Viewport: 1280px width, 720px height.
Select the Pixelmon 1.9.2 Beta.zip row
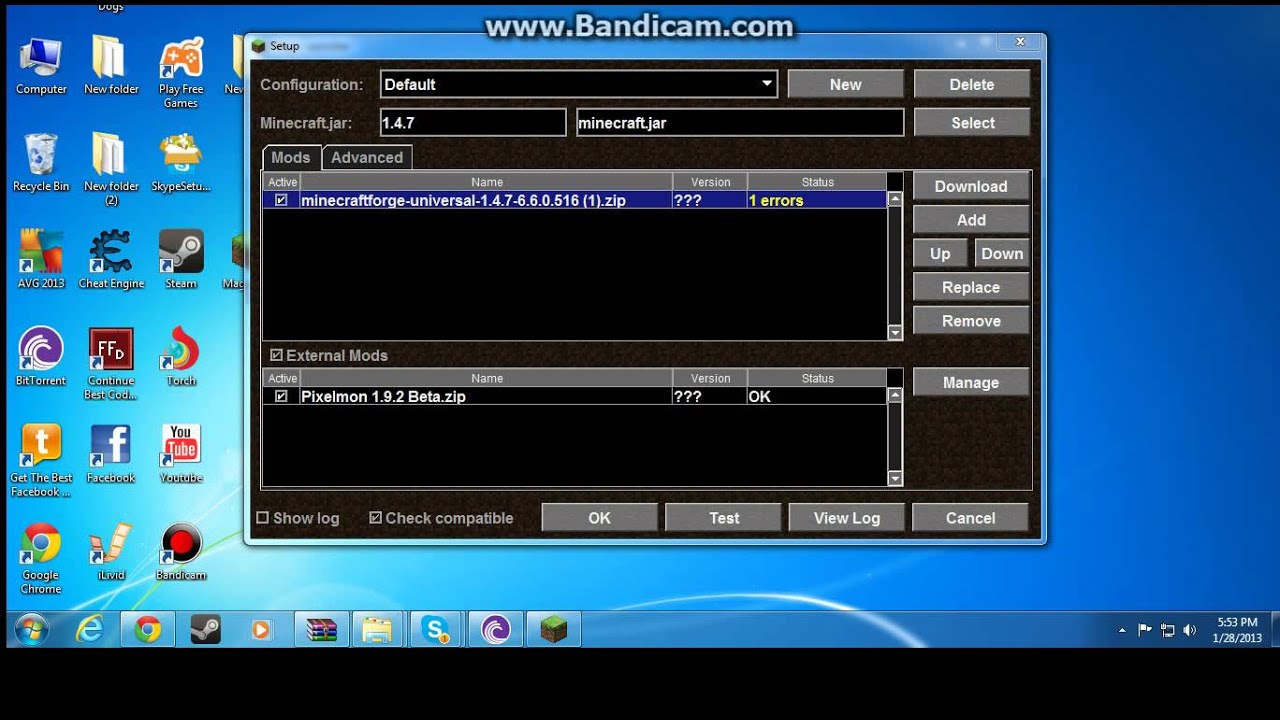(x=575, y=396)
